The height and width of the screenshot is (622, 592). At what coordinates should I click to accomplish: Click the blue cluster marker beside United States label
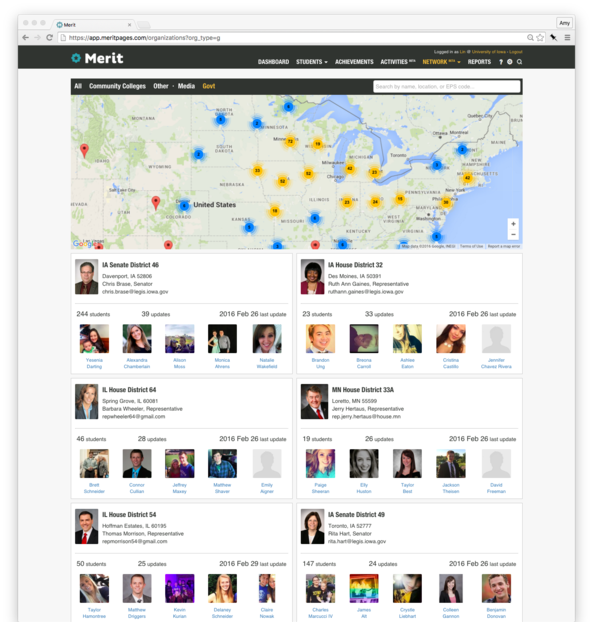tap(184, 205)
